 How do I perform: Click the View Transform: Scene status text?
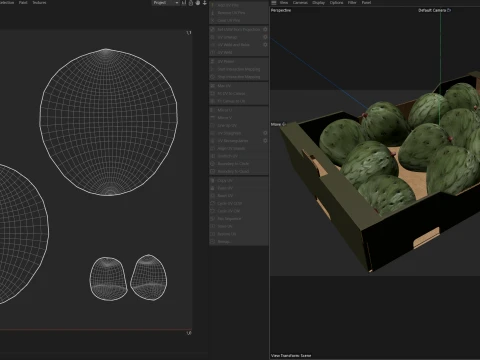click(x=291, y=355)
